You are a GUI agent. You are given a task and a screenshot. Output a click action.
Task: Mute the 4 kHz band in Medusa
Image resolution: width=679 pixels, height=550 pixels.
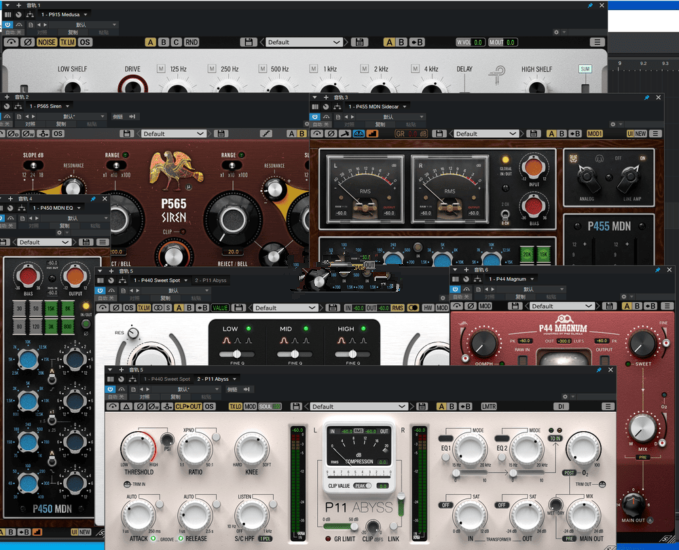click(415, 69)
